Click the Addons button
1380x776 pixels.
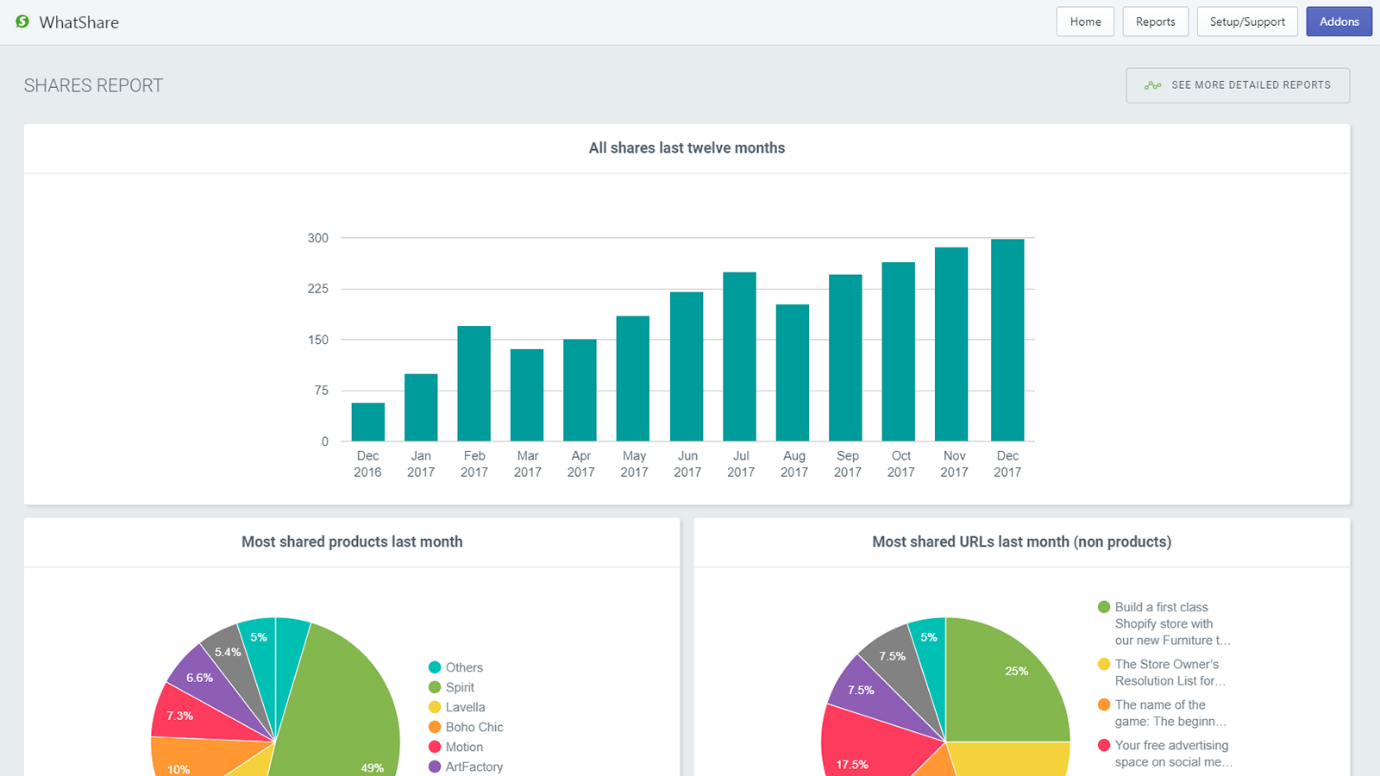1338,22
